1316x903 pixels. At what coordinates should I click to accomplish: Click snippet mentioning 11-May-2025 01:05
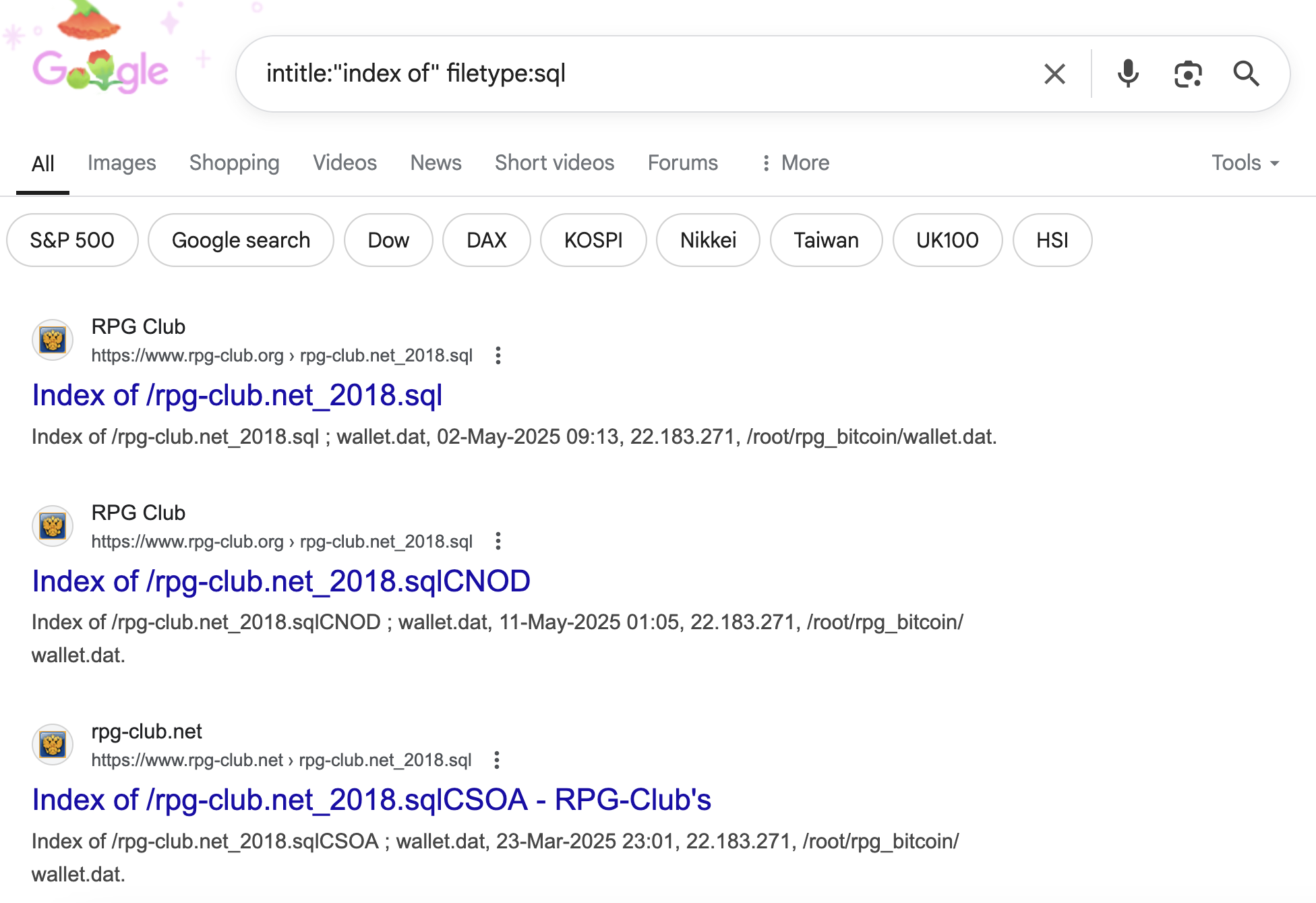click(x=498, y=638)
